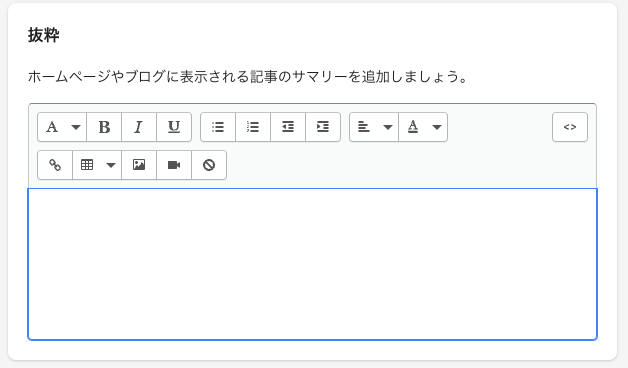The image size is (628, 368).
Task: Insert an image
Action: (x=139, y=165)
